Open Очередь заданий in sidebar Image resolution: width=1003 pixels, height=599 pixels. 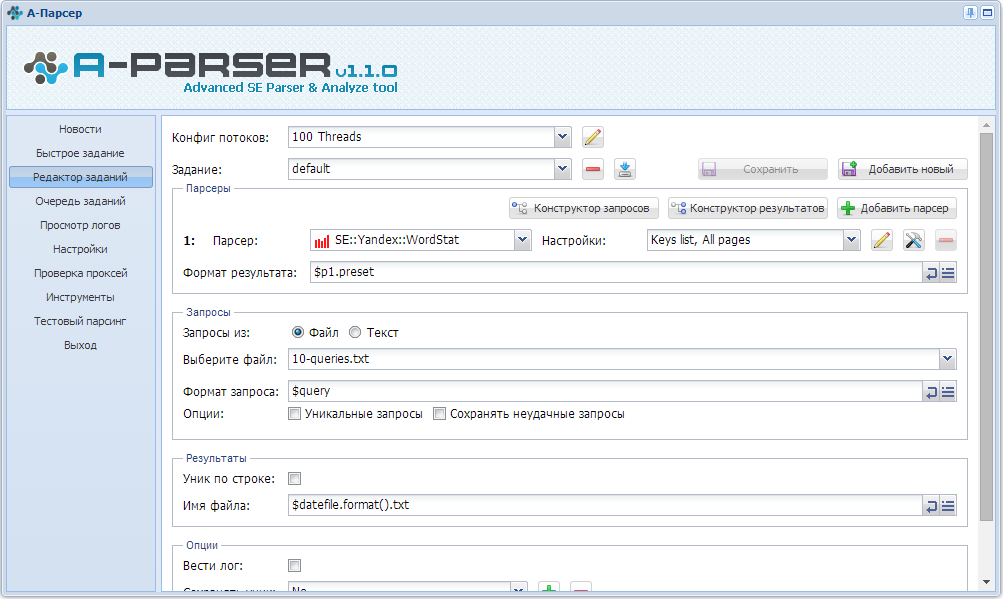point(81,201)
